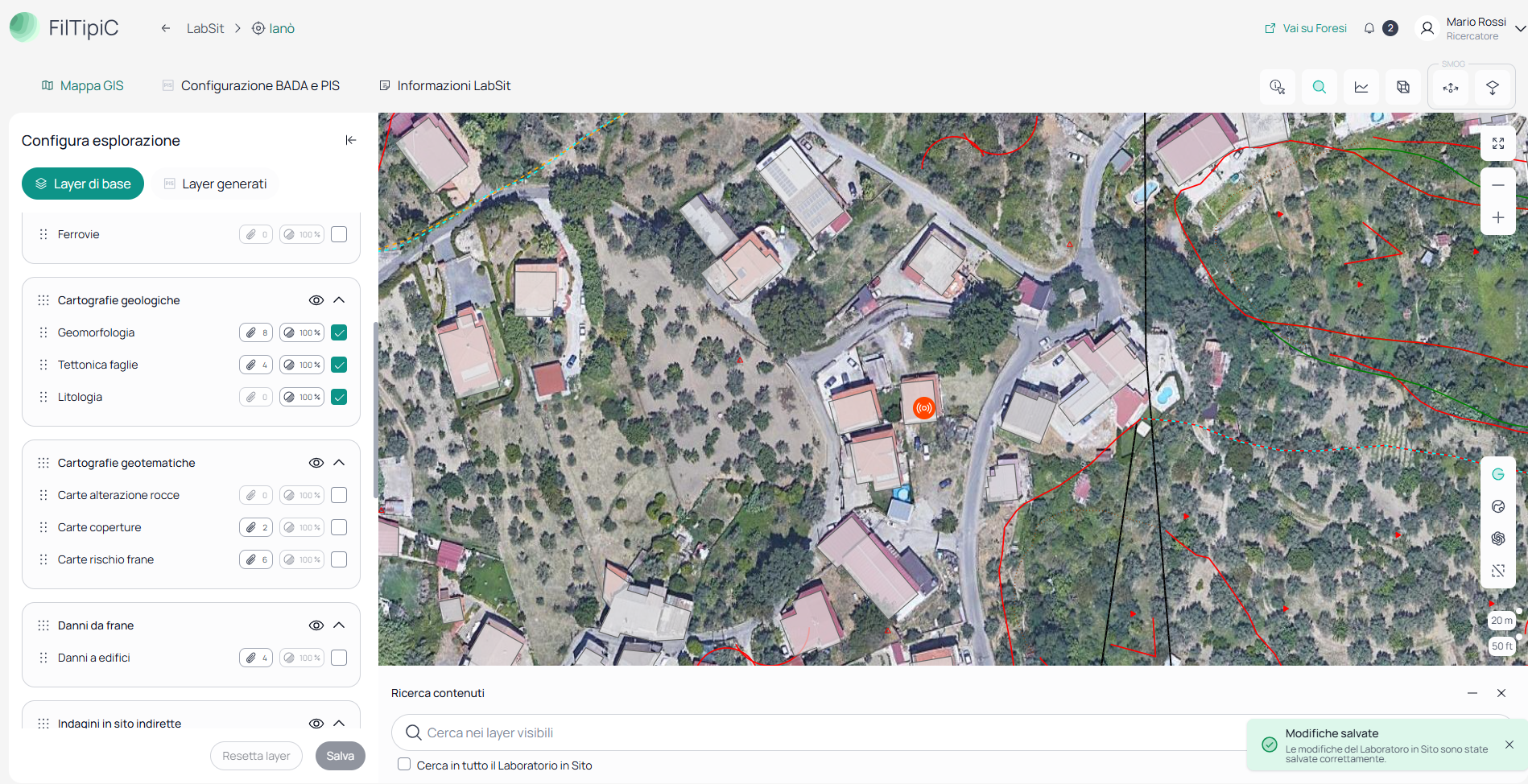Open the line chart tool
1528x784 pixels.
pos(1361,87)
